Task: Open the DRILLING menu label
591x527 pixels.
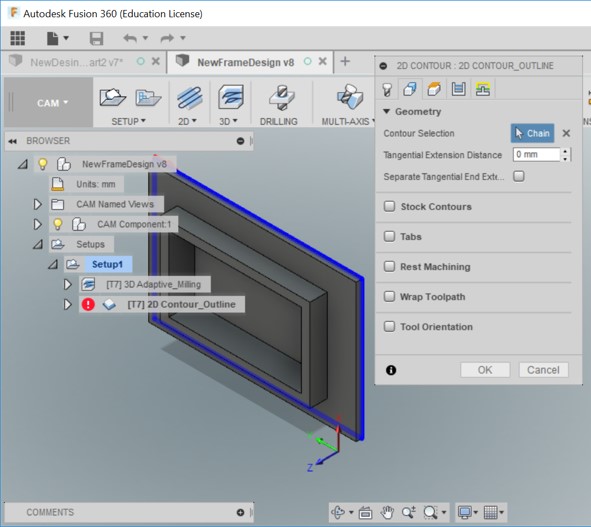Action: (x=279, y=121)
